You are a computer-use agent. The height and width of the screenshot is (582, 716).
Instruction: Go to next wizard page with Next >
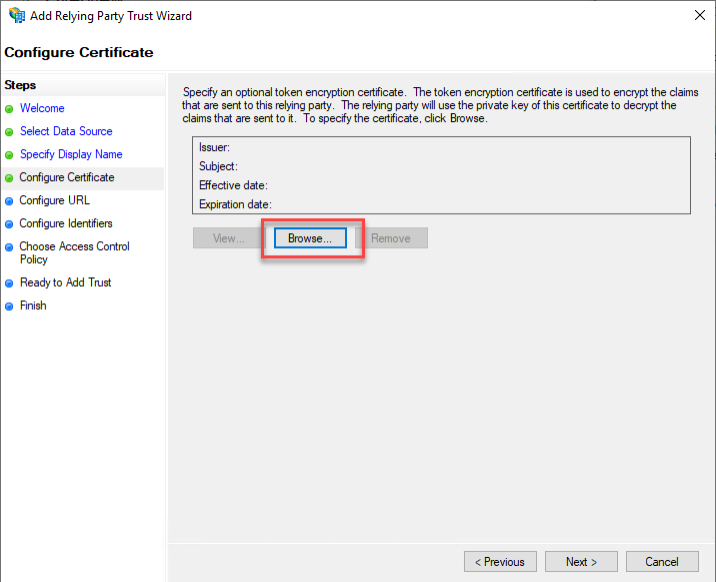[581, 561]
